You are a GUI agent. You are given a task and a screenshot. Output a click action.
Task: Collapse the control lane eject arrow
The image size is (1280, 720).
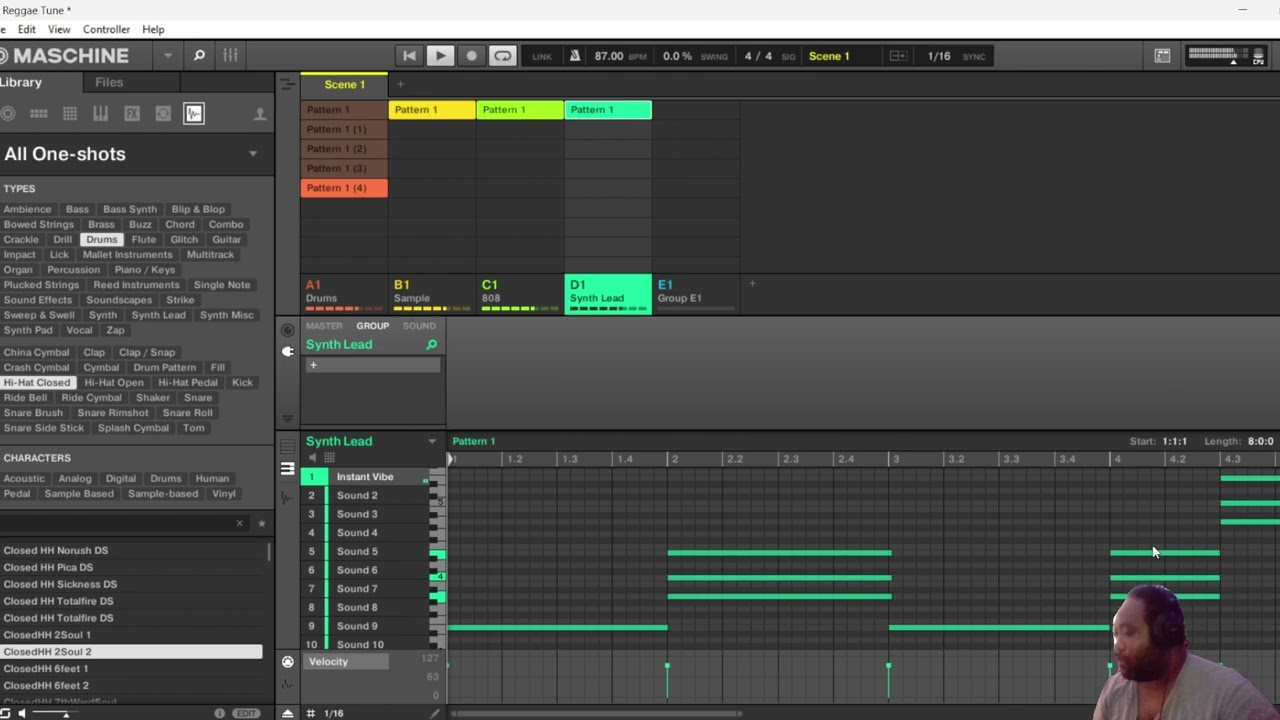[x=288, y=713]
